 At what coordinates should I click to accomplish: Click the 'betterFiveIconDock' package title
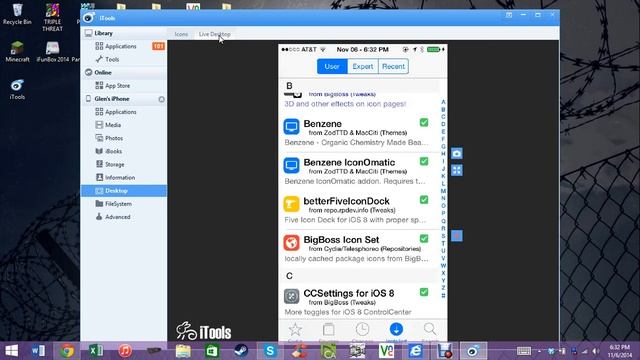[346, 201]
